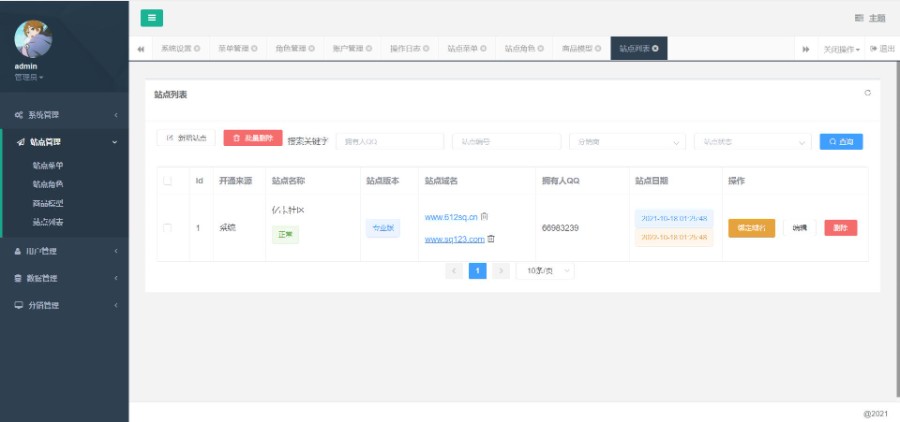Click the 退出 logout icon
This screenshot has height=422, width=900.
coord(874,48)
